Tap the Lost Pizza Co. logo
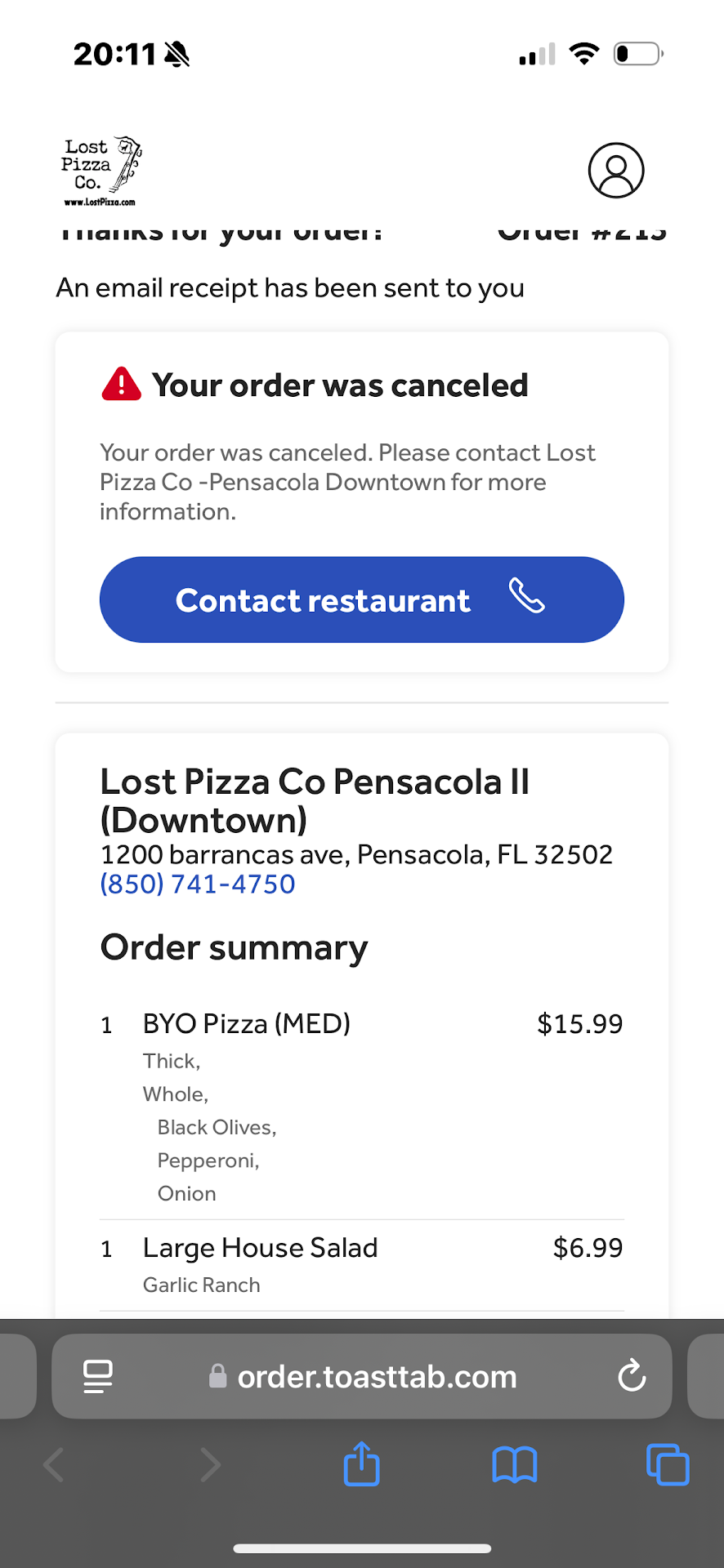Viewport: 724px width, 1568px height. click(x=101, y=171)
